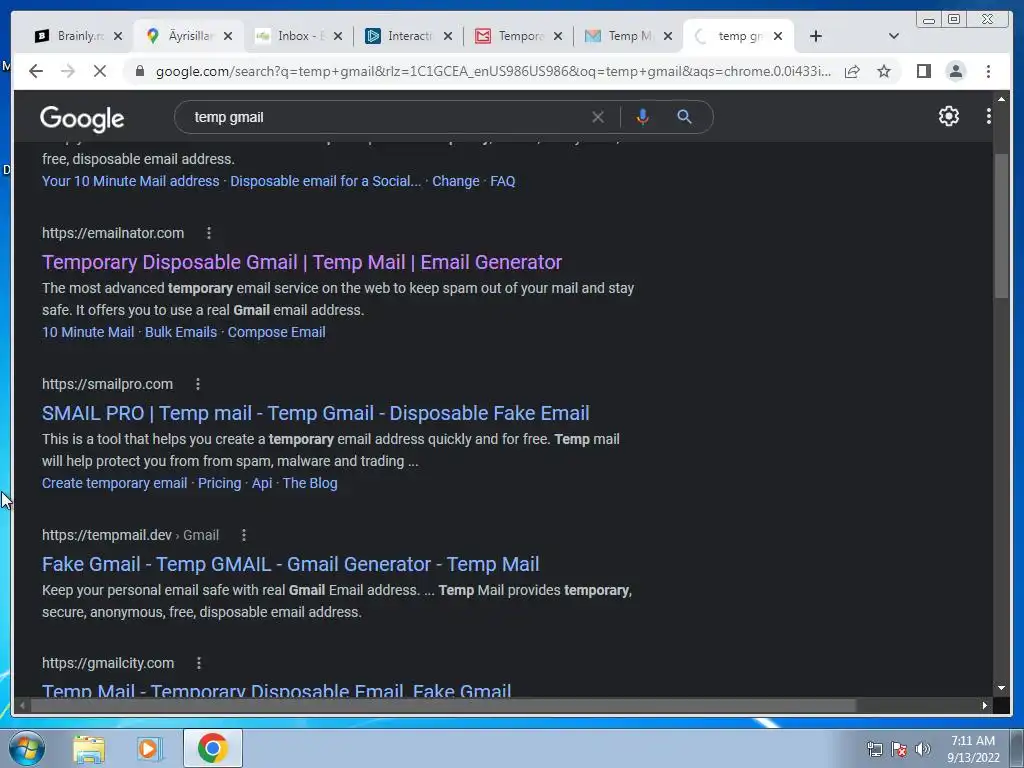Open the Chrome profile avatar
The image size is (1024, 768).
(x=955, y=71)
